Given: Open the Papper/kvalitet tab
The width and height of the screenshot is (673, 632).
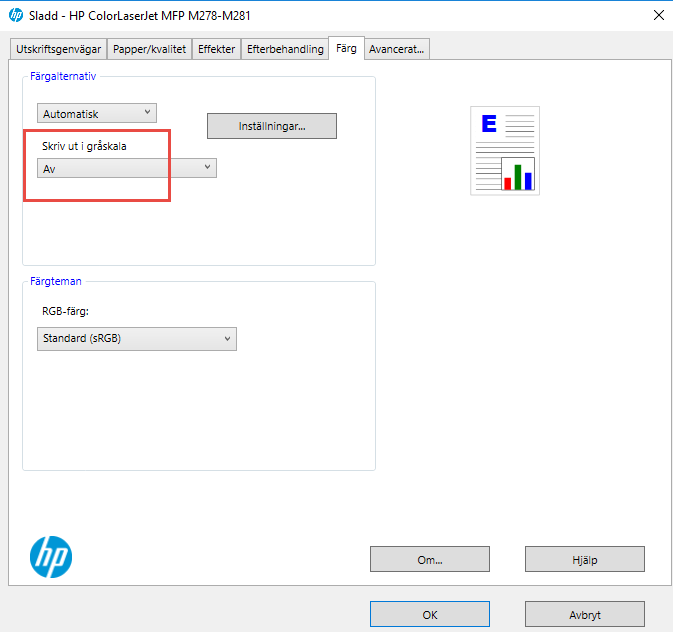Looking at the screenshot, I should coord(149,49).
